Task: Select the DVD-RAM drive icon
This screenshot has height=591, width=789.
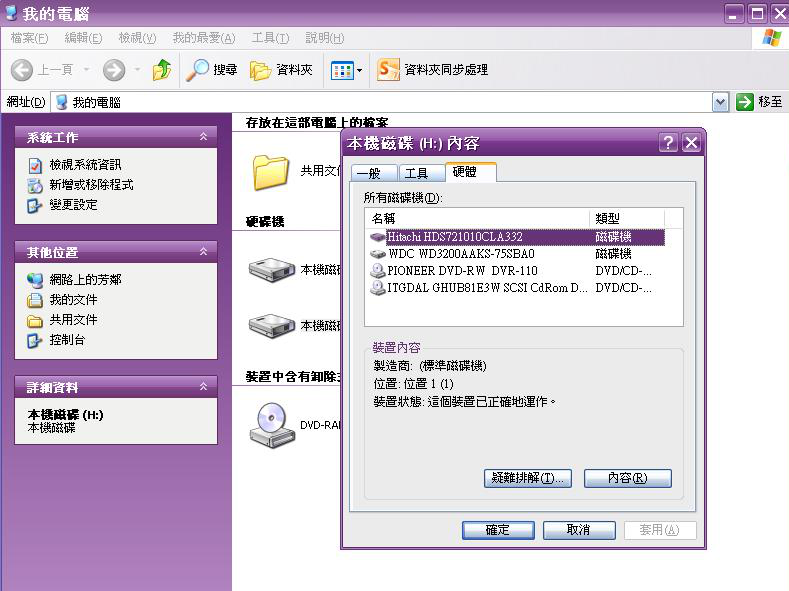Action: [272, 425]
